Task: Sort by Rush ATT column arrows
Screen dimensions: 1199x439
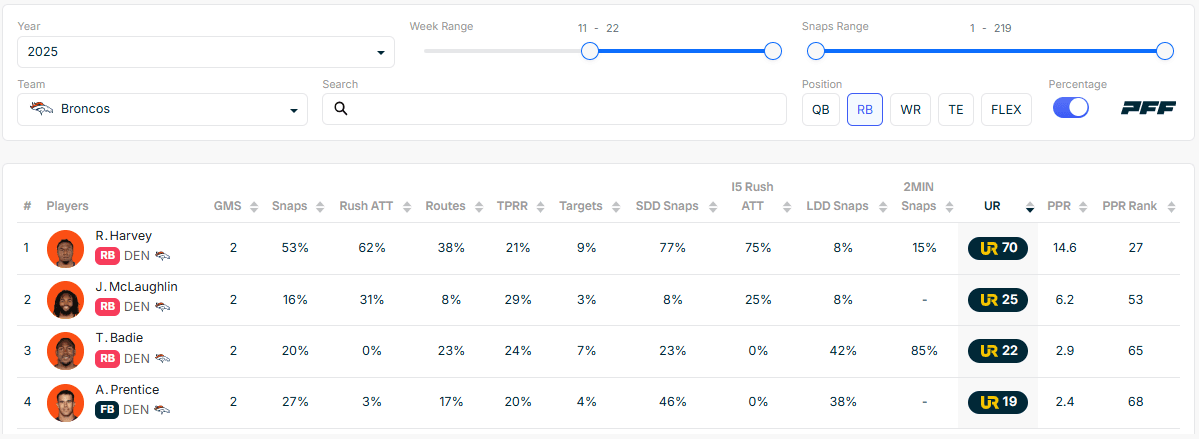Action: 406,207
